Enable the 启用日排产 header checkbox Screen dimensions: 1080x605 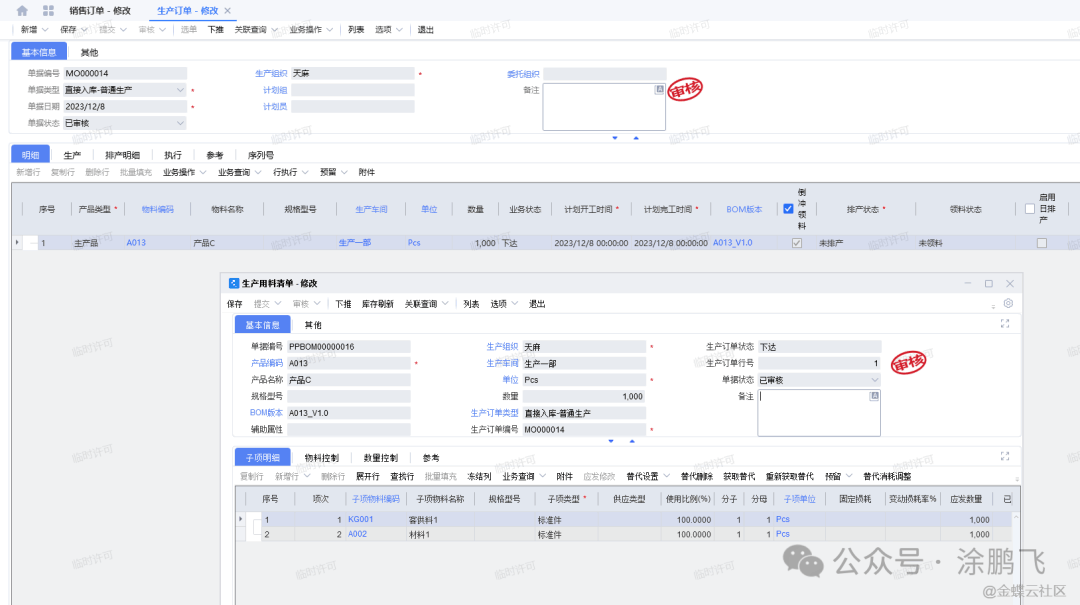1030,209
